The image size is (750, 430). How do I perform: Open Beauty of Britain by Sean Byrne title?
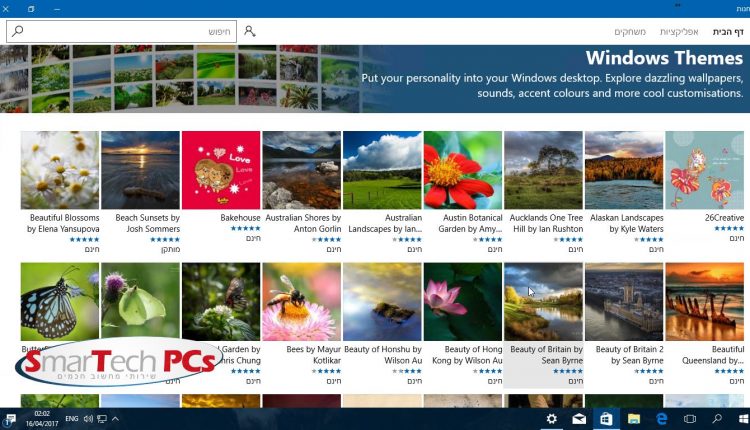tap(546, 355)
